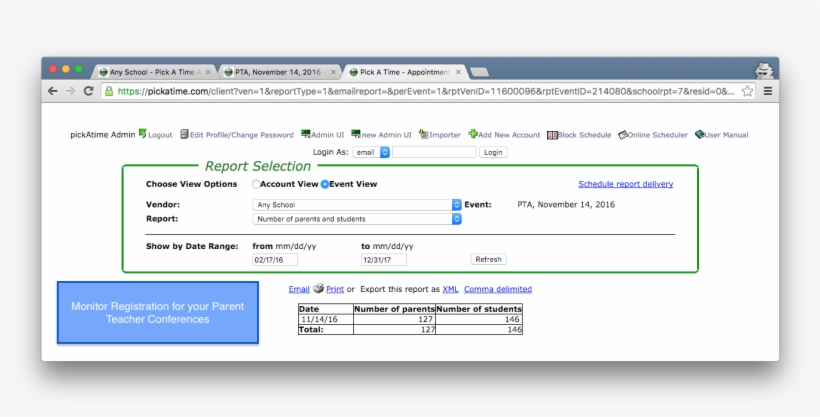Select the Account View radio button
820x417 pixels.
point(256,184)
